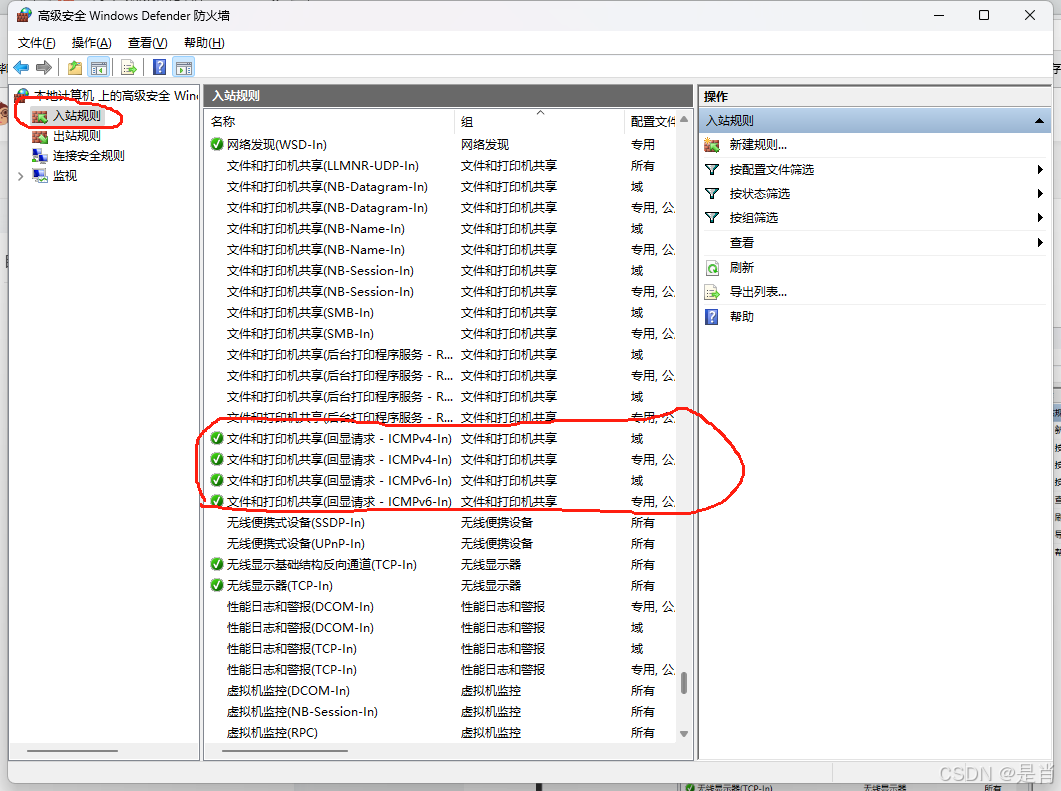Toggle the show/hide action pane icon
Screen dimensions: 1061x791
[184, 68]
